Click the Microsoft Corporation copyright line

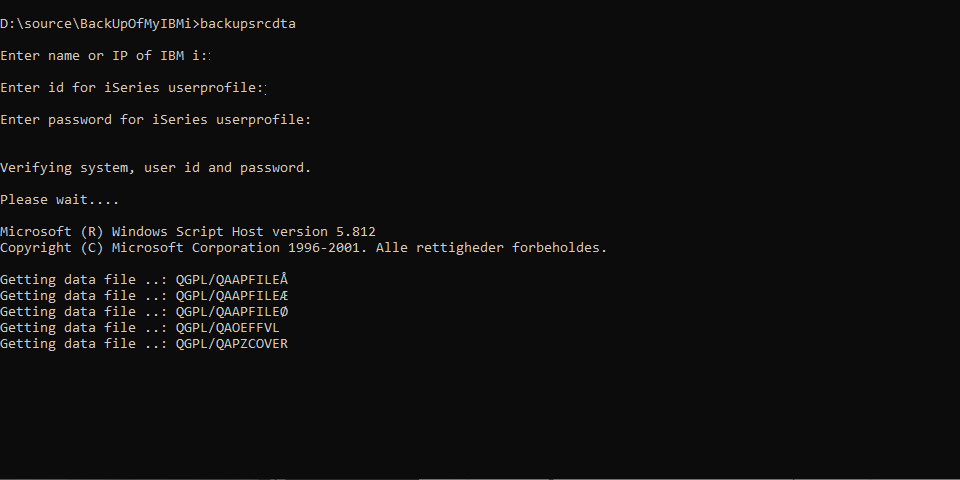tap(304, 247)
